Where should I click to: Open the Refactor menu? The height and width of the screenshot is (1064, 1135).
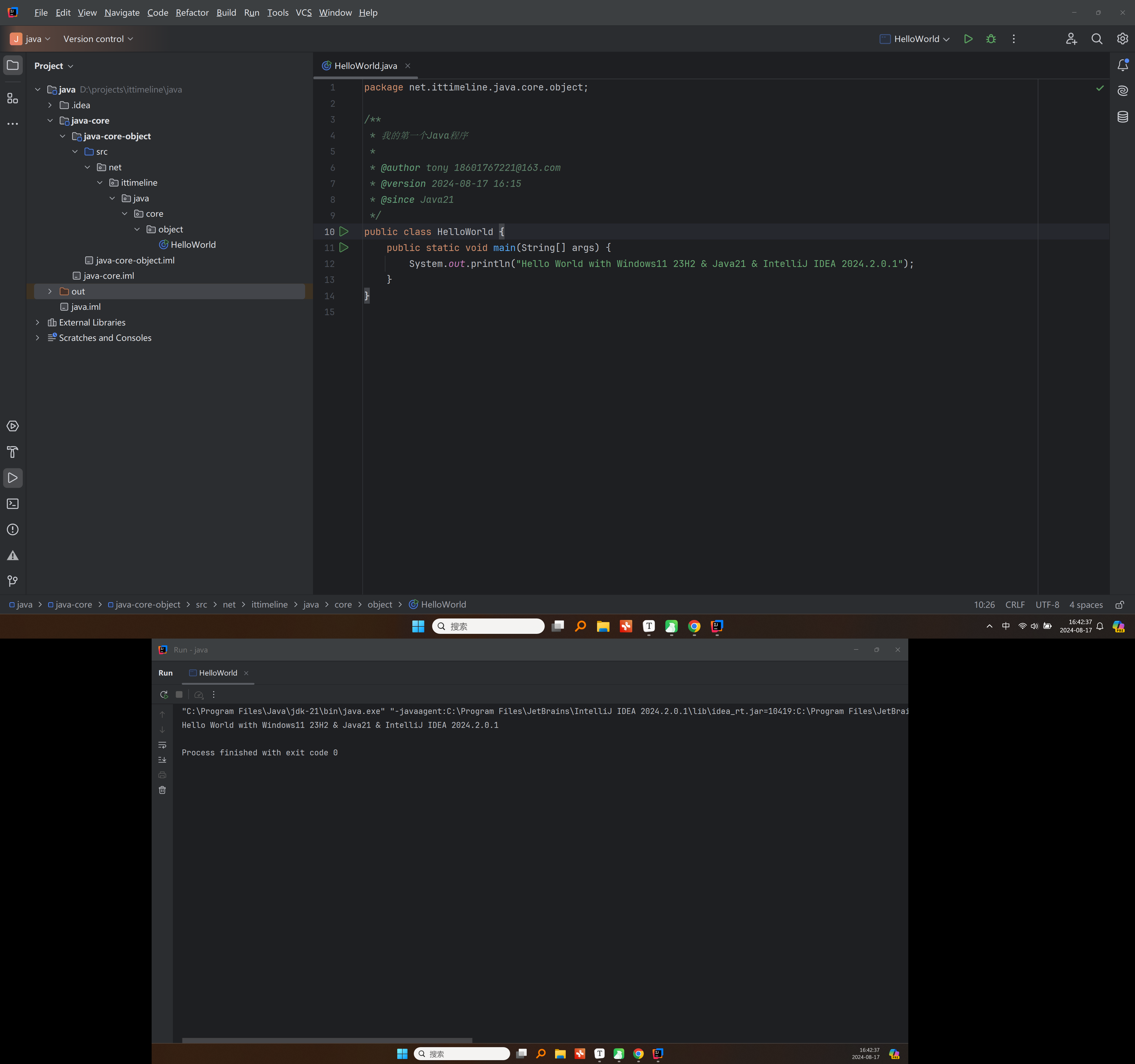192,13
